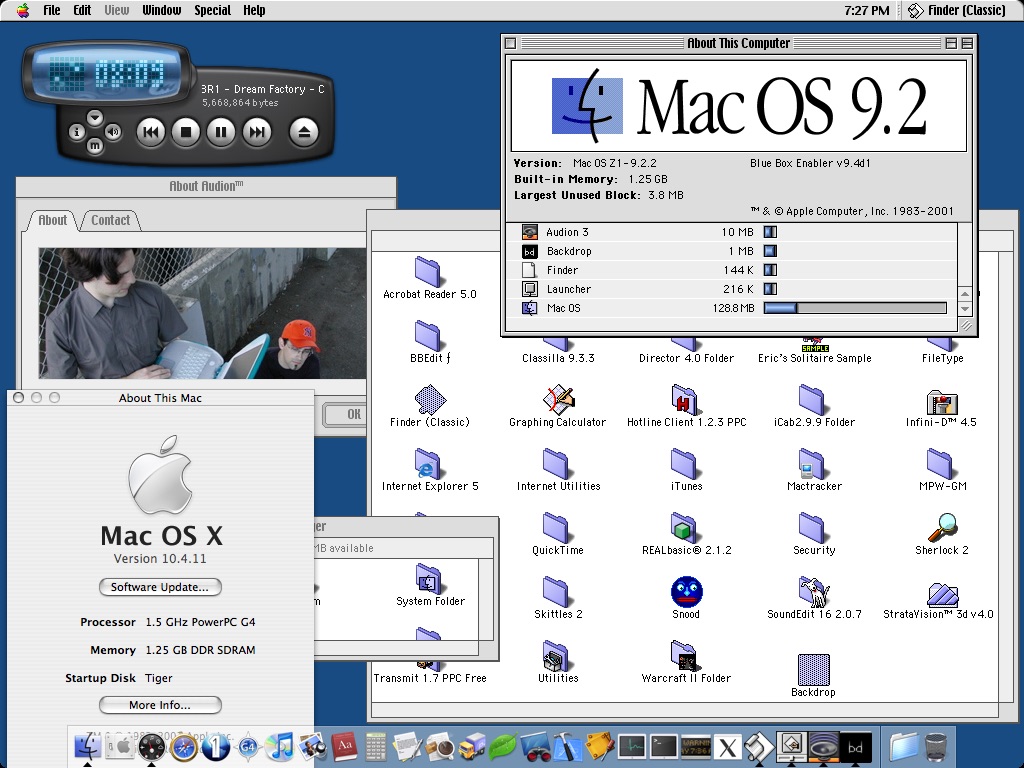
Task: Click the zoom box of About This Computer
Action: pyautogui.click(x=952, y=43)
